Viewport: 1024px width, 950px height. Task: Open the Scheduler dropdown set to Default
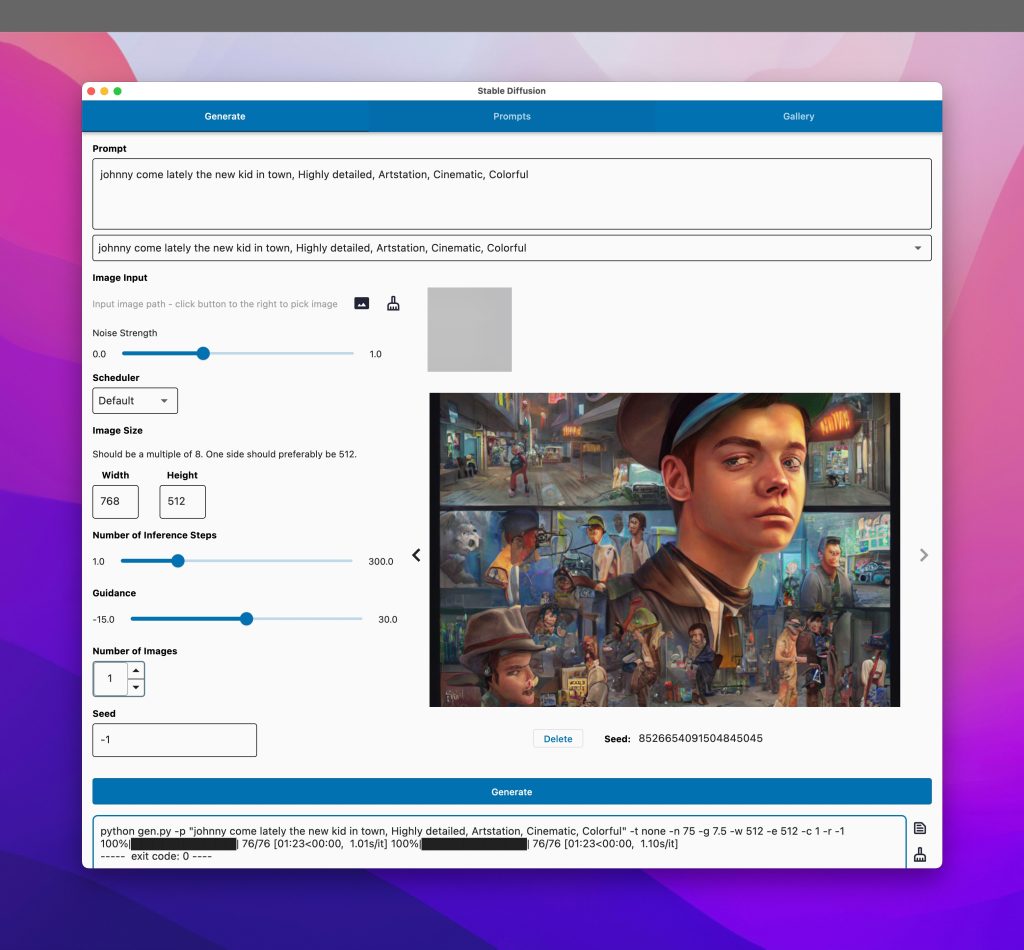135,400
